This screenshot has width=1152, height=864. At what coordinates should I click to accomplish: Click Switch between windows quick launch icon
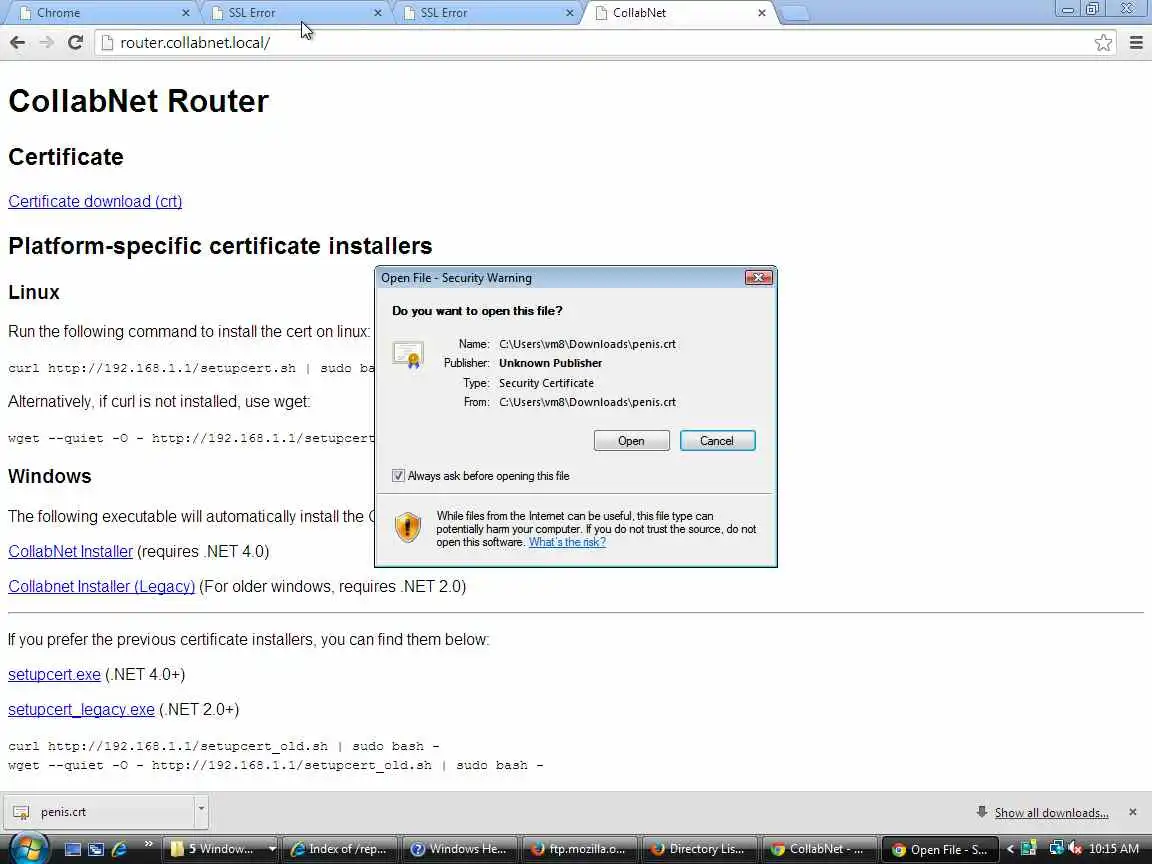coord(96,849)
